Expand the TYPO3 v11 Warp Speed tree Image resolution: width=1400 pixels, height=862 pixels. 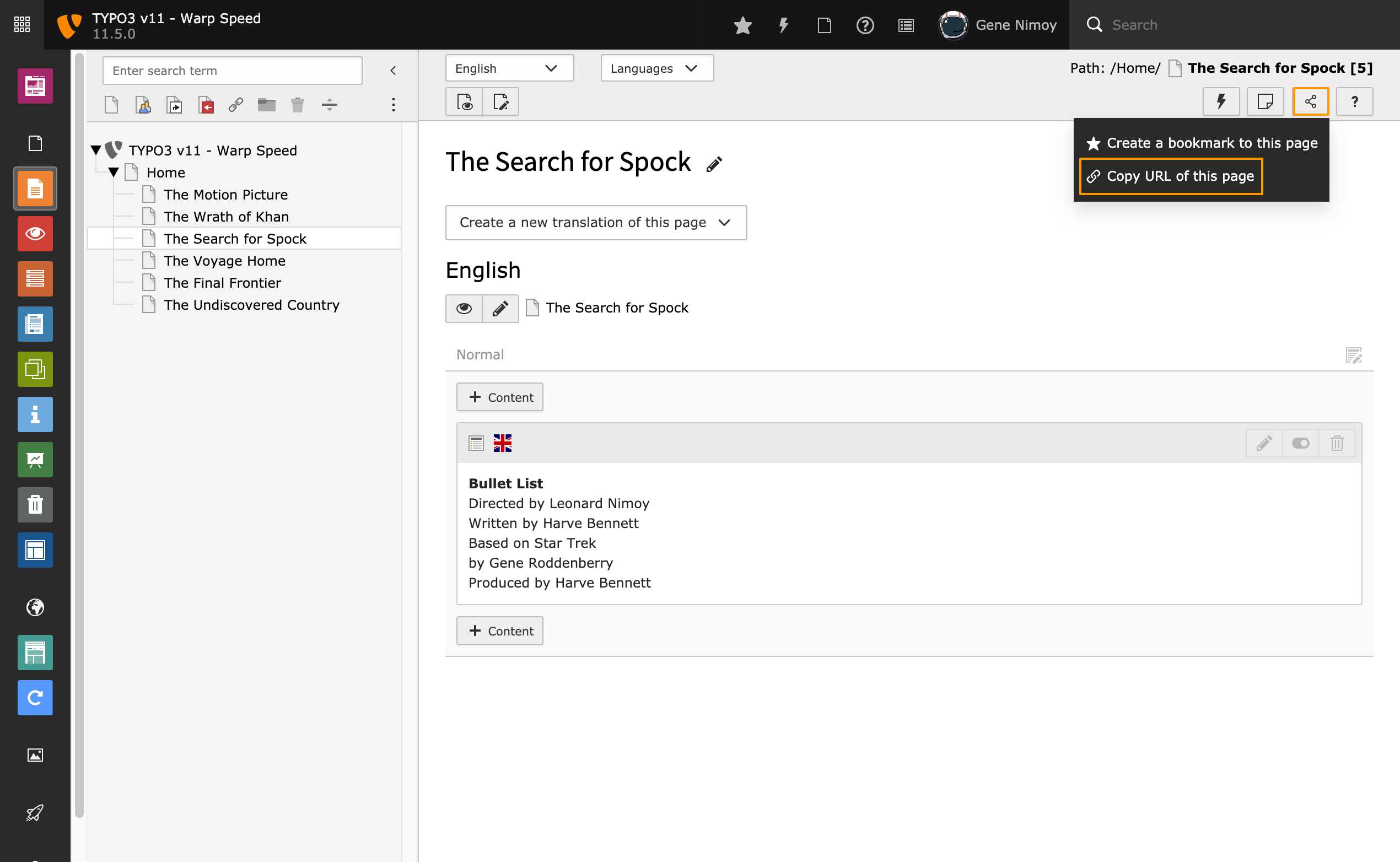tap(95, 150)
